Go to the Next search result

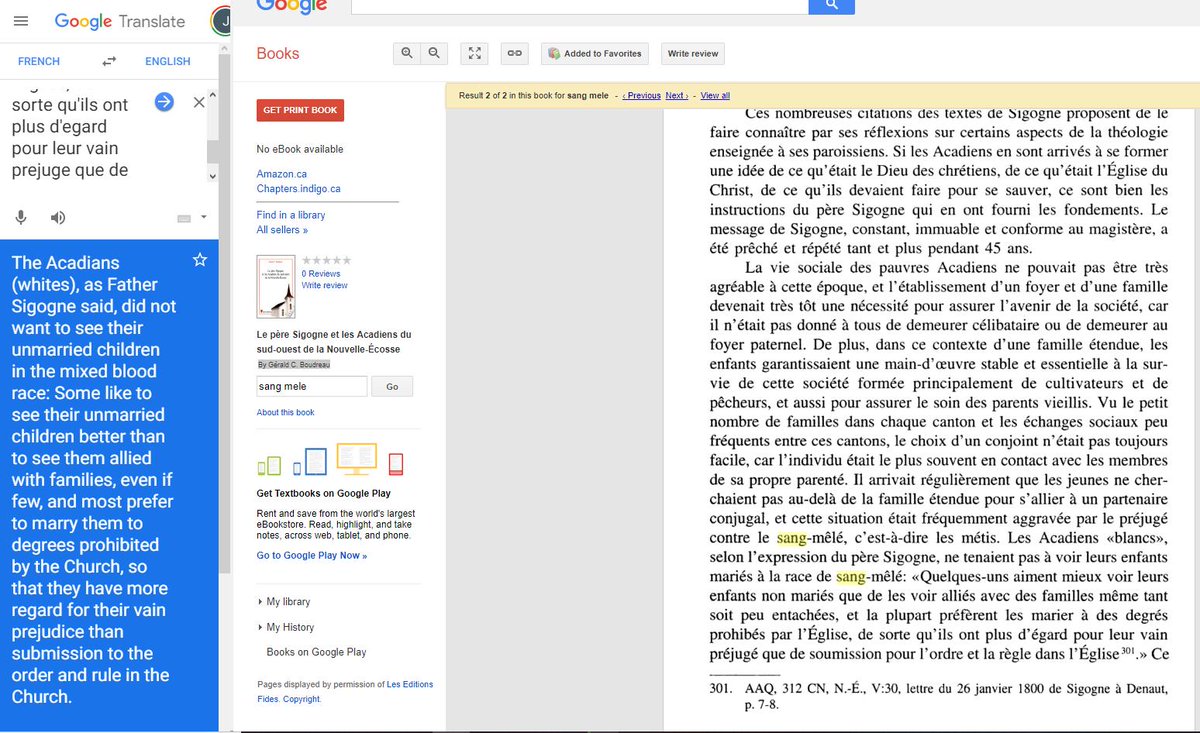point(677,96)
